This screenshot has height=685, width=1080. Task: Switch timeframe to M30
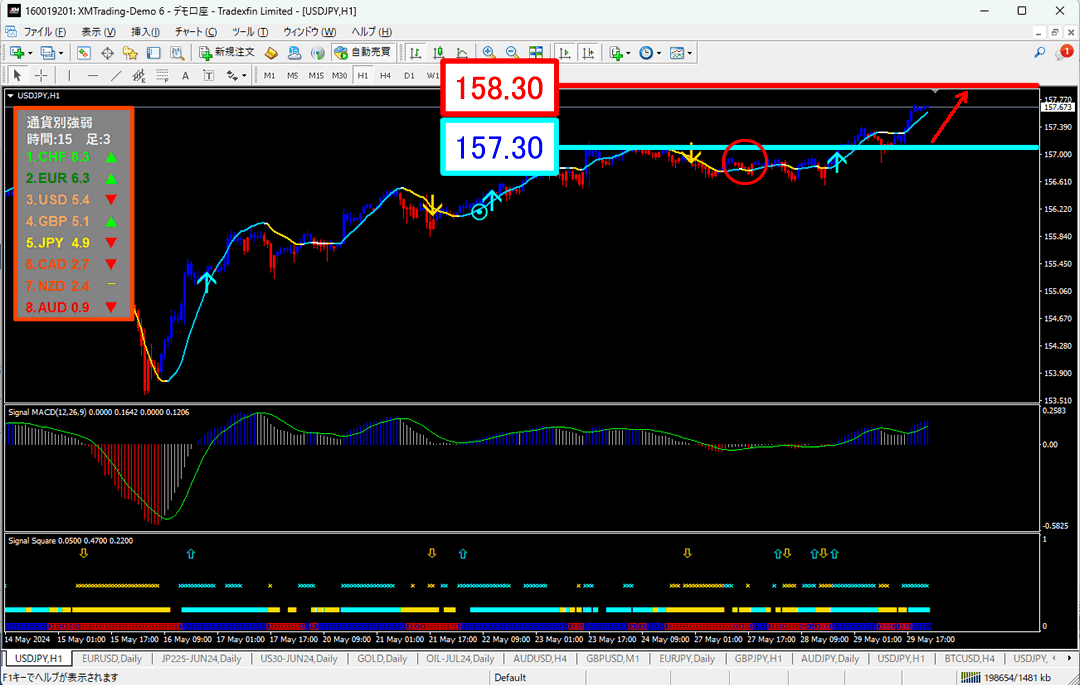click(x=340, y=75)
